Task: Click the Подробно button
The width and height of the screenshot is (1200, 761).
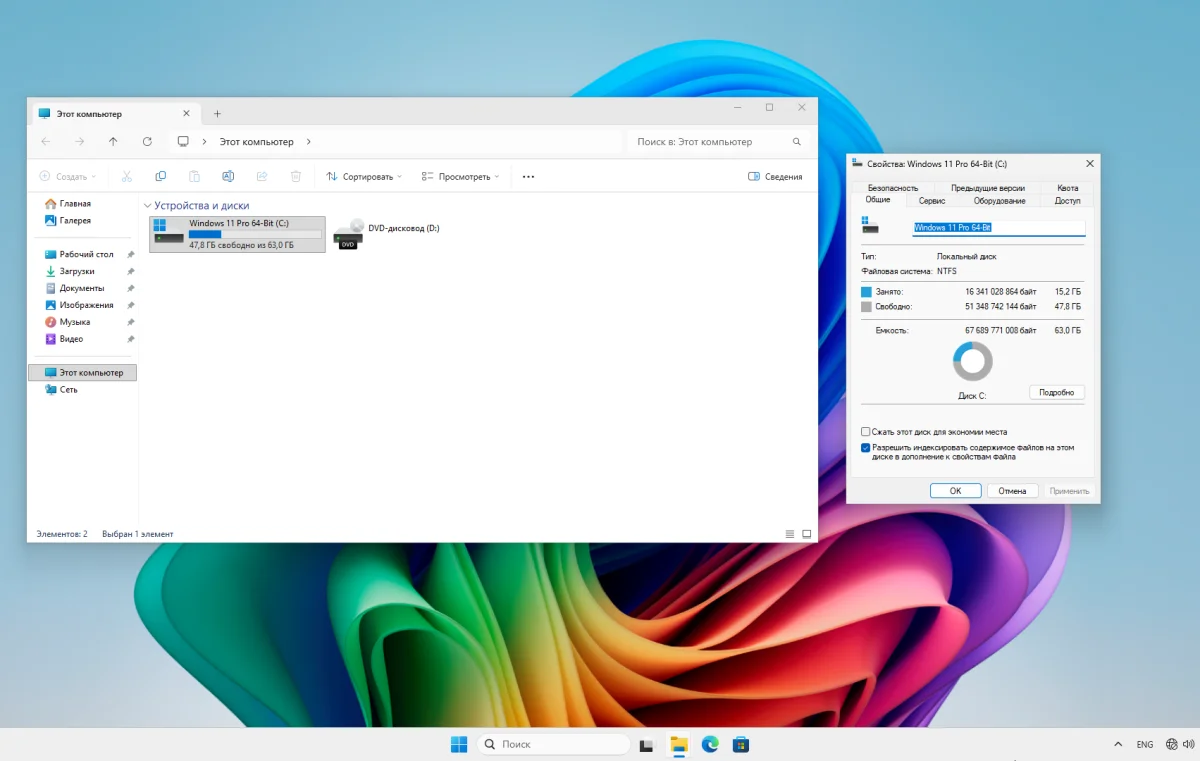Action: click(x=1056, y=393)
